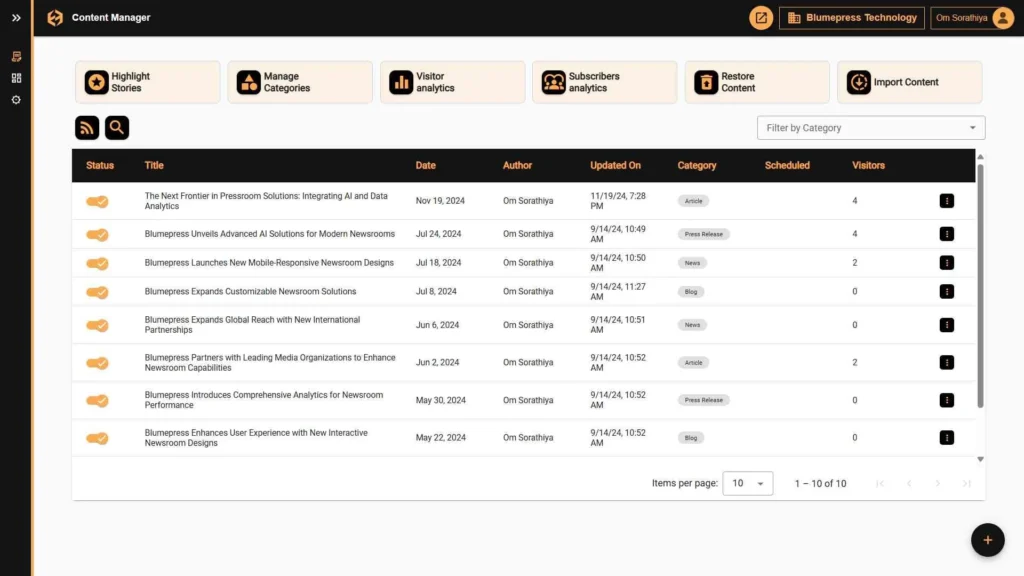Viewport: 1024px width, 576px height.
Task: Toggle status of the Pressroom Solutions article
Action: click(x=96, y=200)
